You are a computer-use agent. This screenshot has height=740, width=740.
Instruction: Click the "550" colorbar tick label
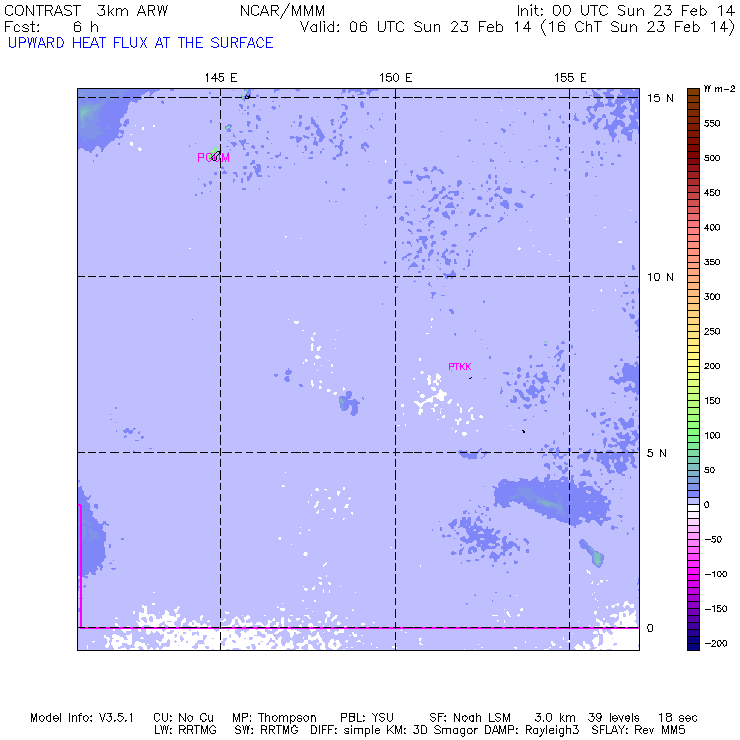coord(712,124)
